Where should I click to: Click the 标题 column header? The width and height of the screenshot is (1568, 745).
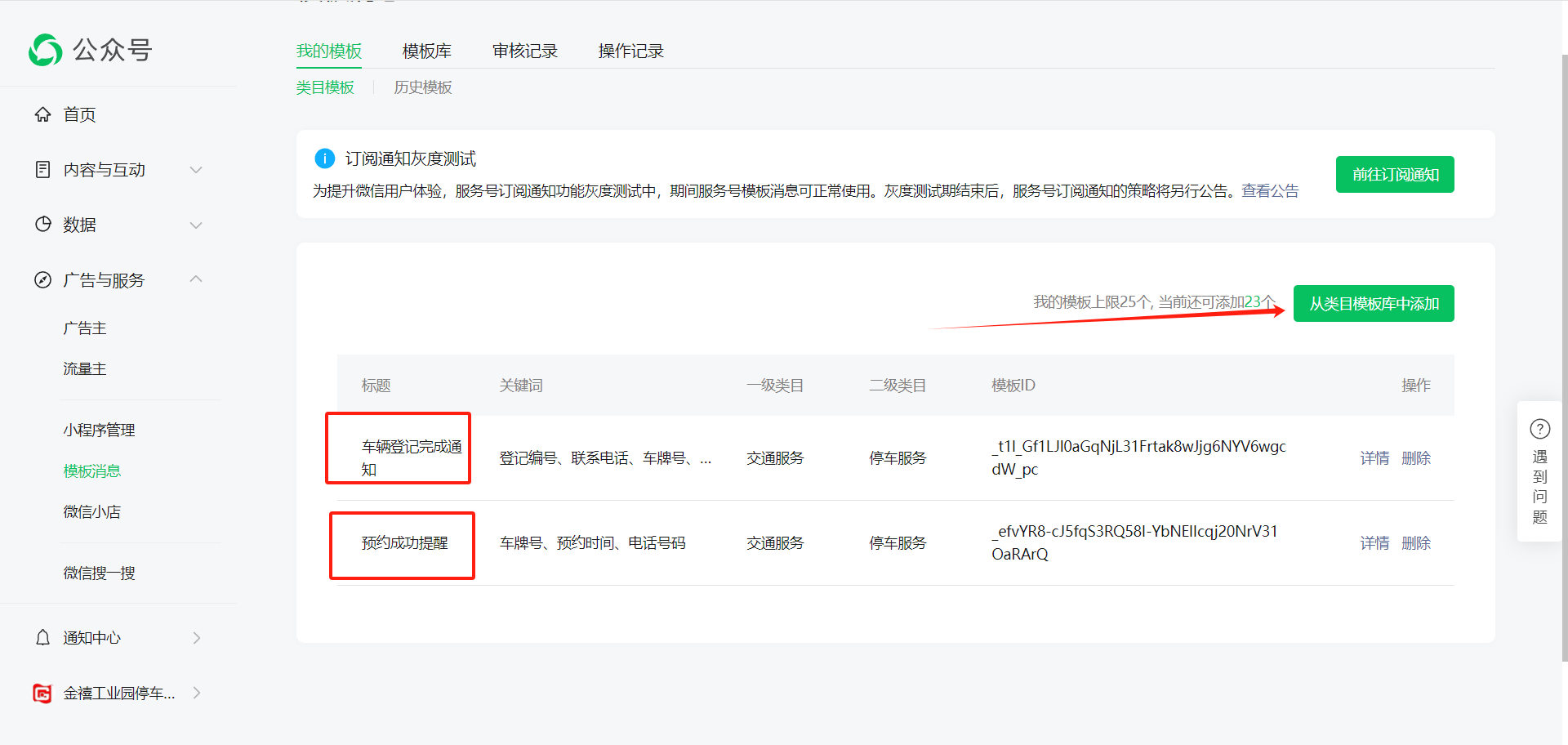click(x=376, y=386)
